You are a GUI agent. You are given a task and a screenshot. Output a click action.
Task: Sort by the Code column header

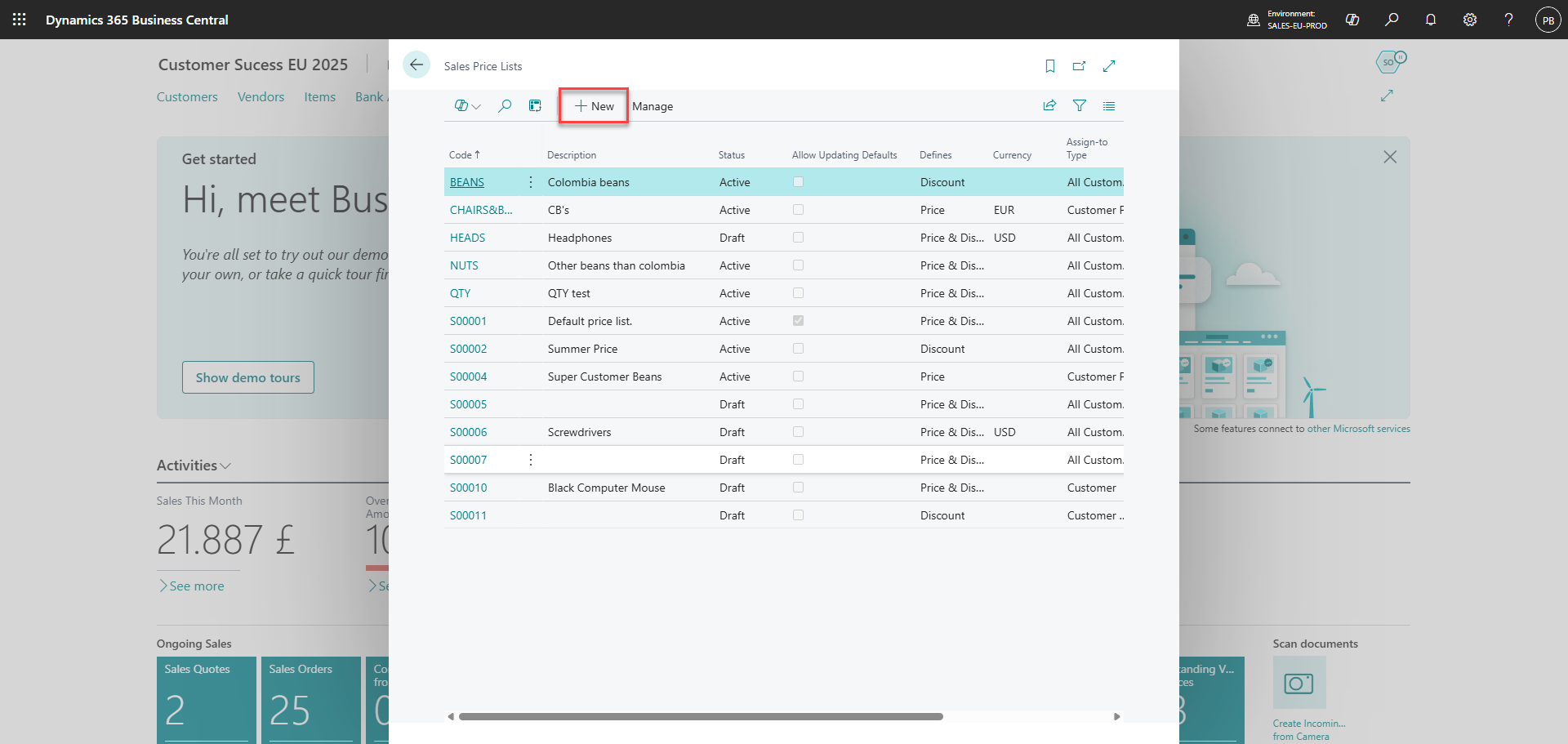pyautogui.click(x=464, y=154)
